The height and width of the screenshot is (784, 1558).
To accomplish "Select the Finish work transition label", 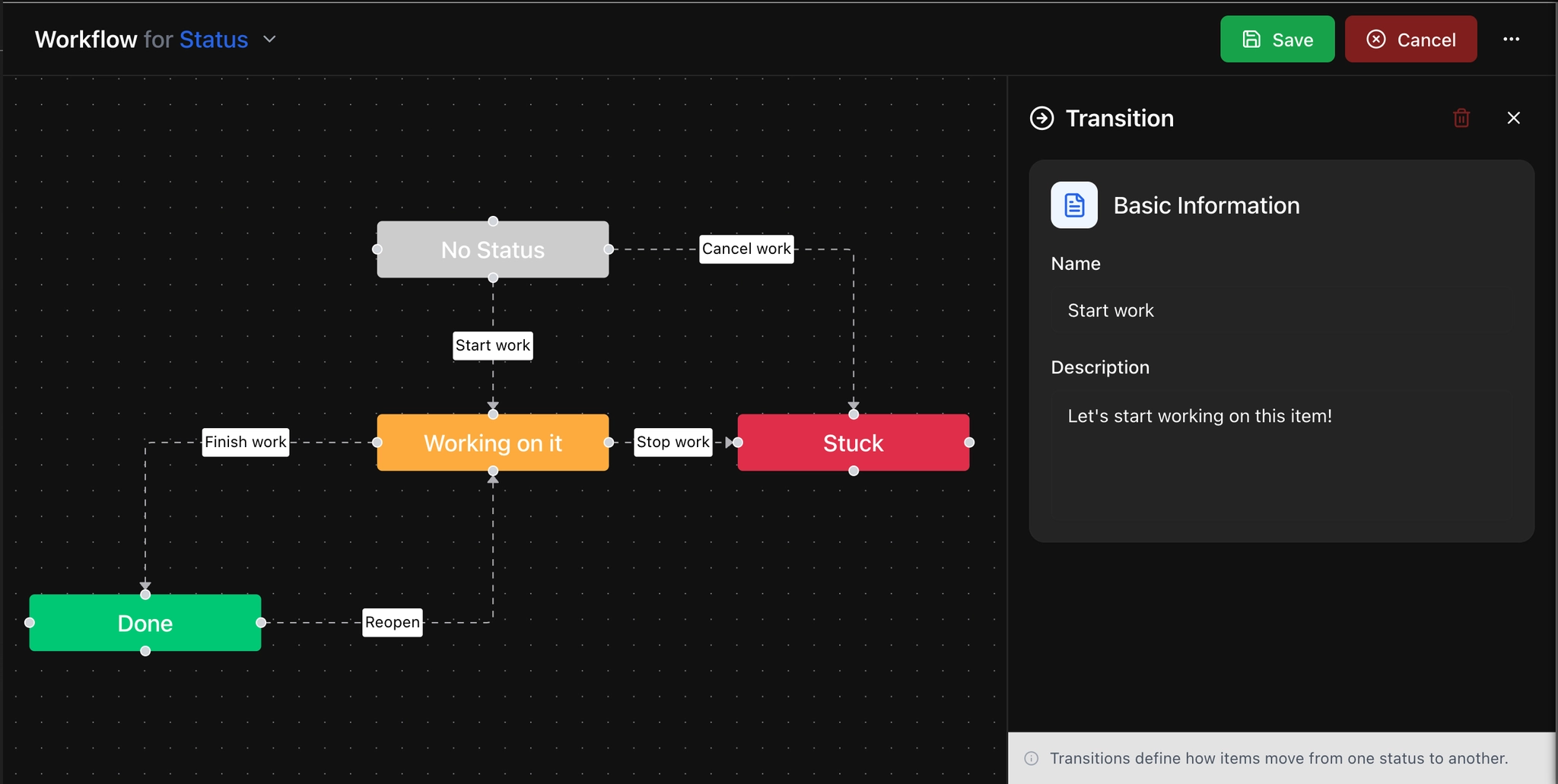I will [245, 442].
